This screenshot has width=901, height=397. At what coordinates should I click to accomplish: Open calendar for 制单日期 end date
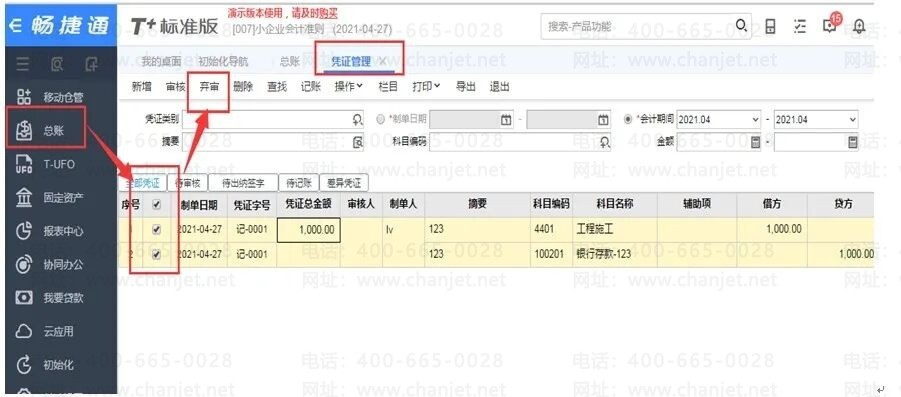tap(603, 120)
